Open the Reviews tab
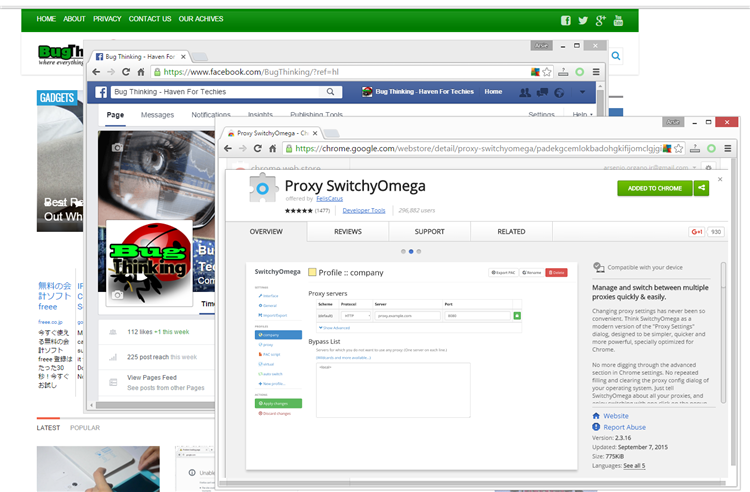This screenshot has width=750, height=492. (348, 231)
